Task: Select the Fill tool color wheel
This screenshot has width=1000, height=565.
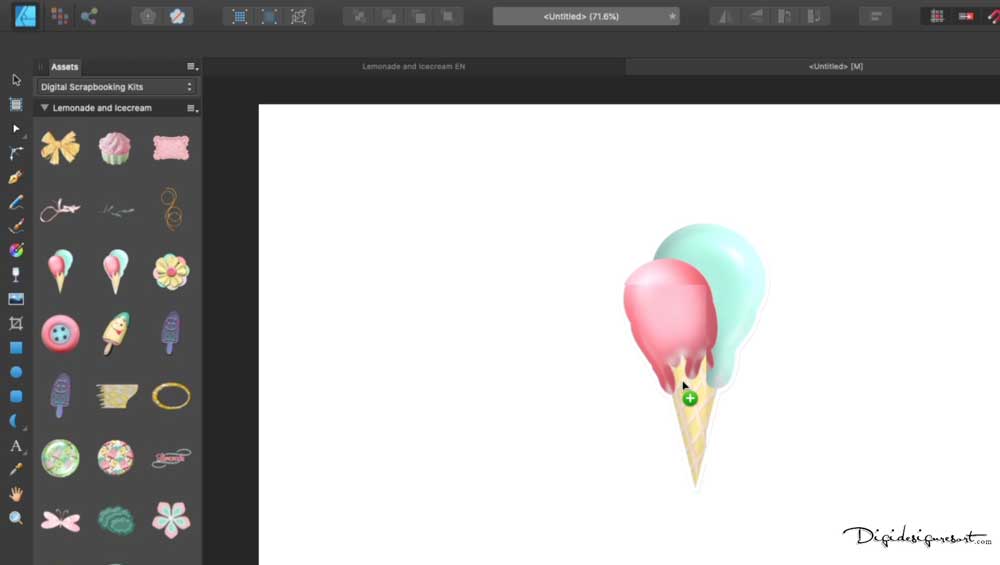Action: point(16,250)
